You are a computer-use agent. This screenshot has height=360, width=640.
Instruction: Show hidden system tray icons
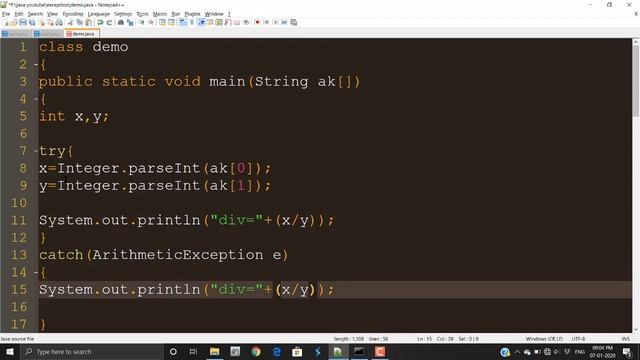point(517,351)
